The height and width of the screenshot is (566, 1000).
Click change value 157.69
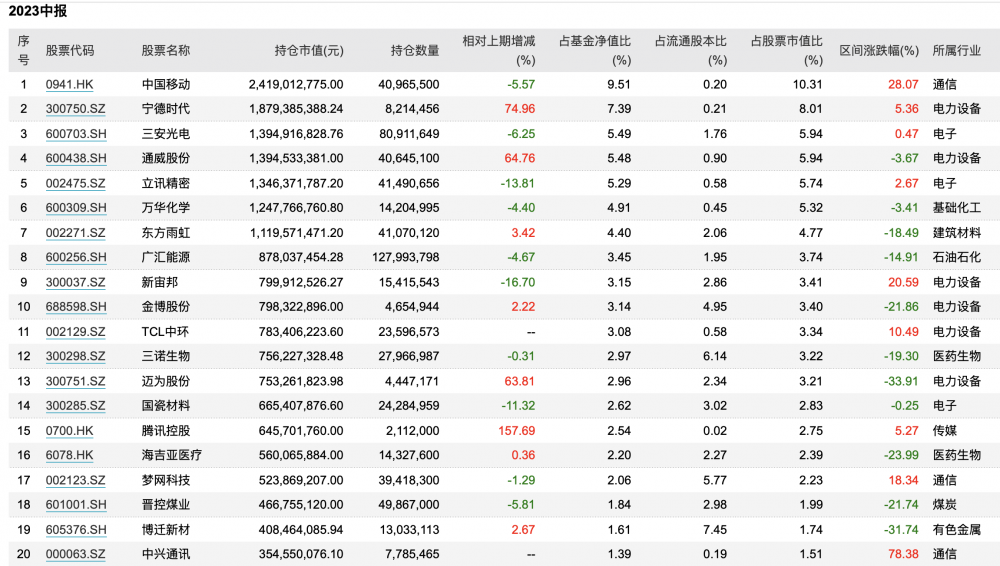[x=517, y=431]
